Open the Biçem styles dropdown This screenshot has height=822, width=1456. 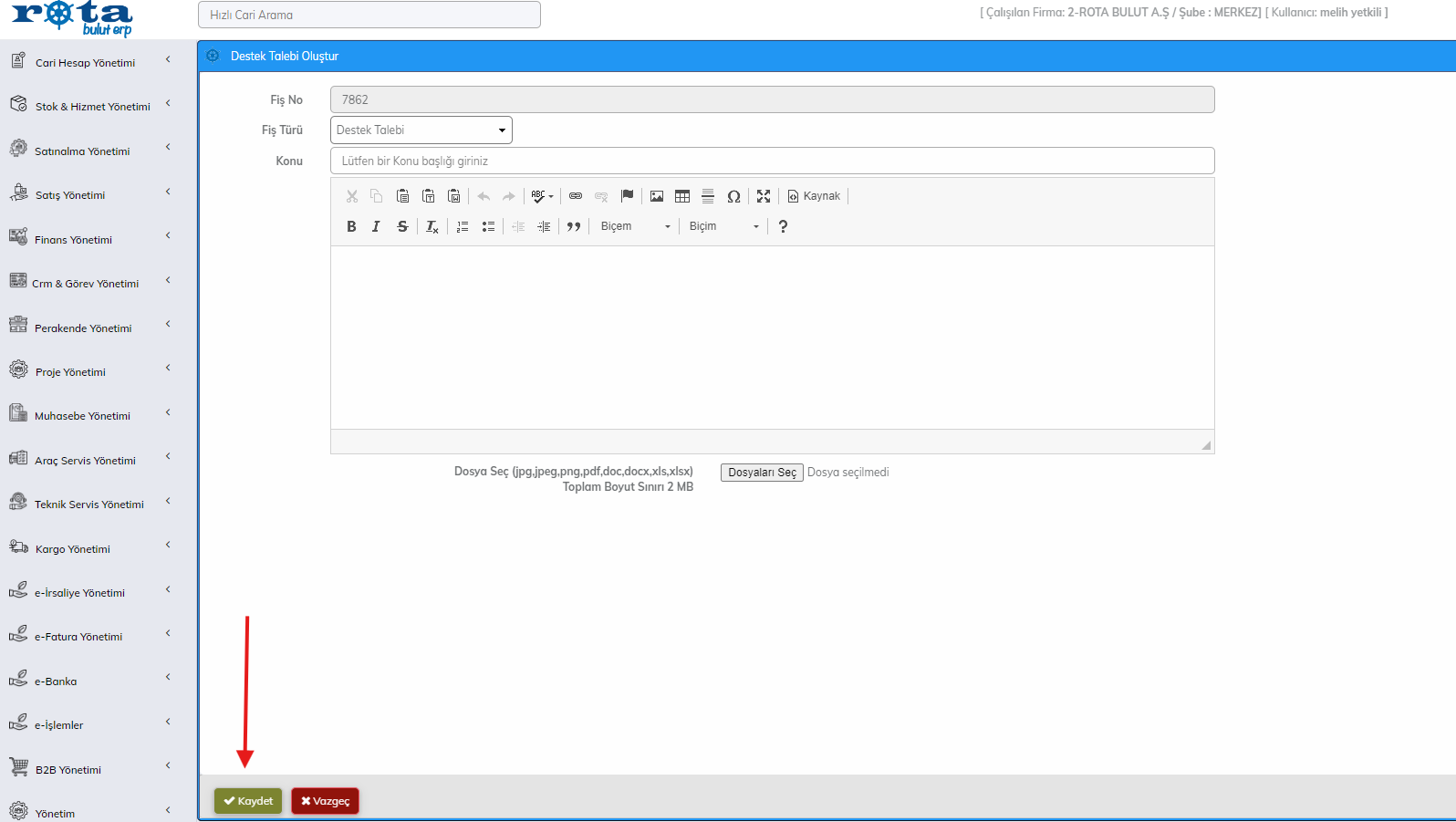pos(635,226)
